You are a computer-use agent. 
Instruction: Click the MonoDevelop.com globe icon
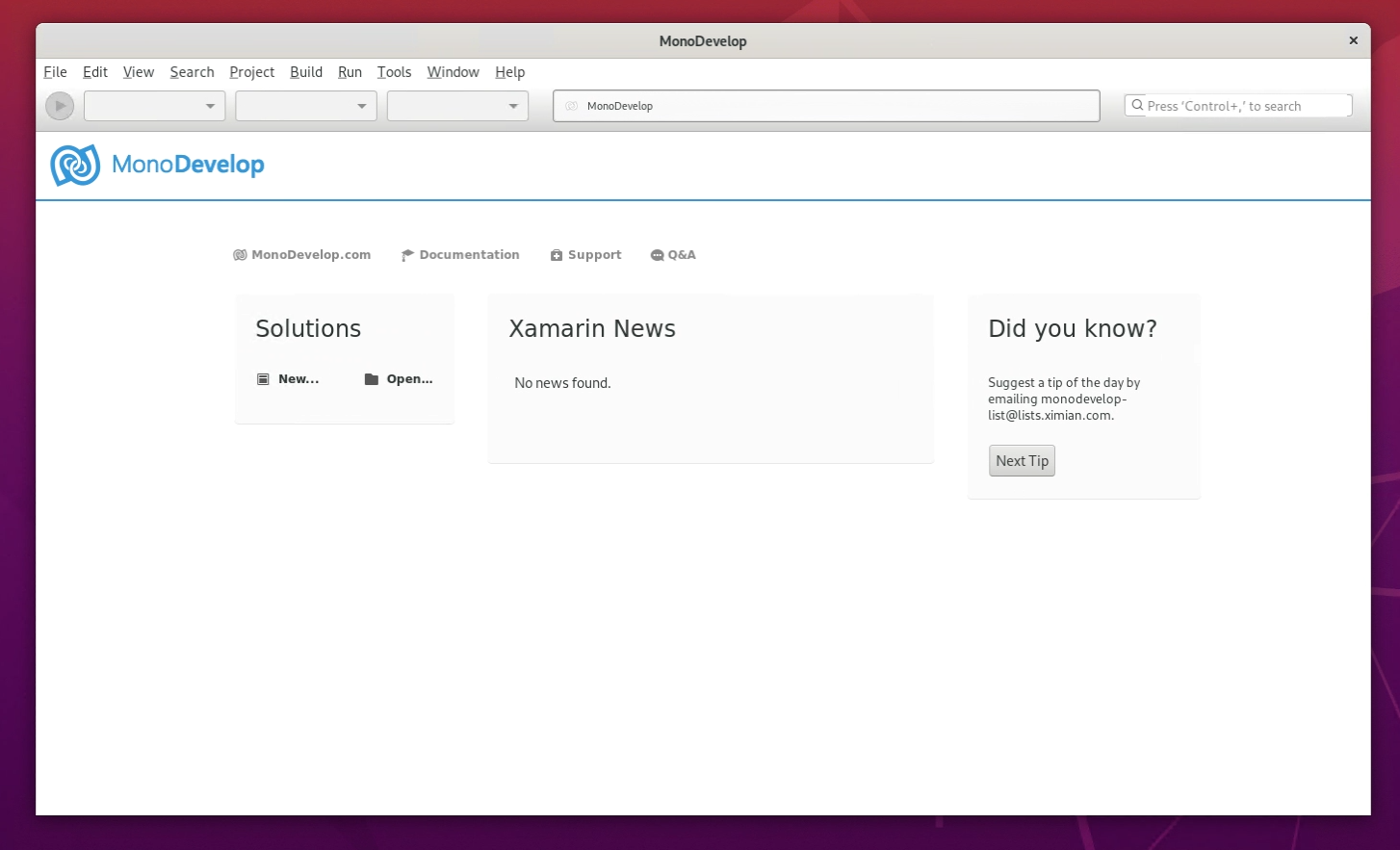pos(240,255)
